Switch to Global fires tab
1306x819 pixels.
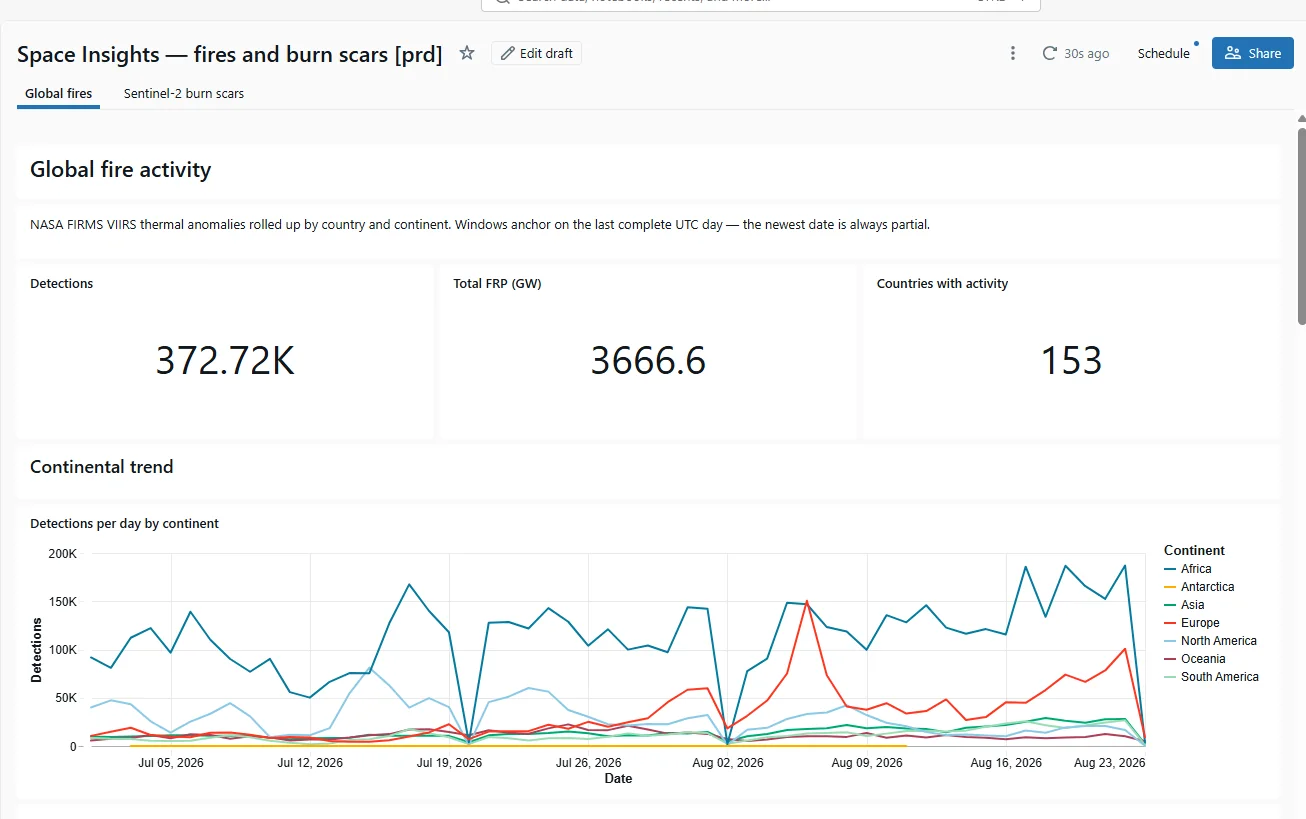tap(59, 93)
